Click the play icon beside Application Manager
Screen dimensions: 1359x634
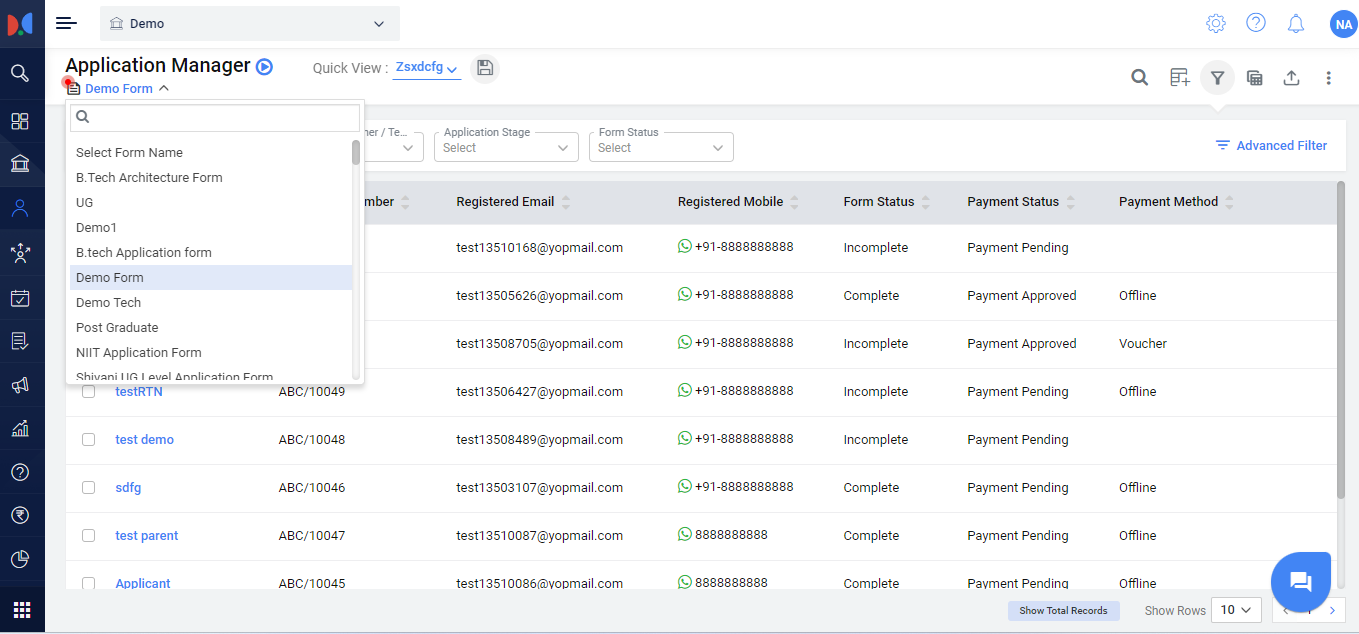pyautogui.click(x=264, y=67)
